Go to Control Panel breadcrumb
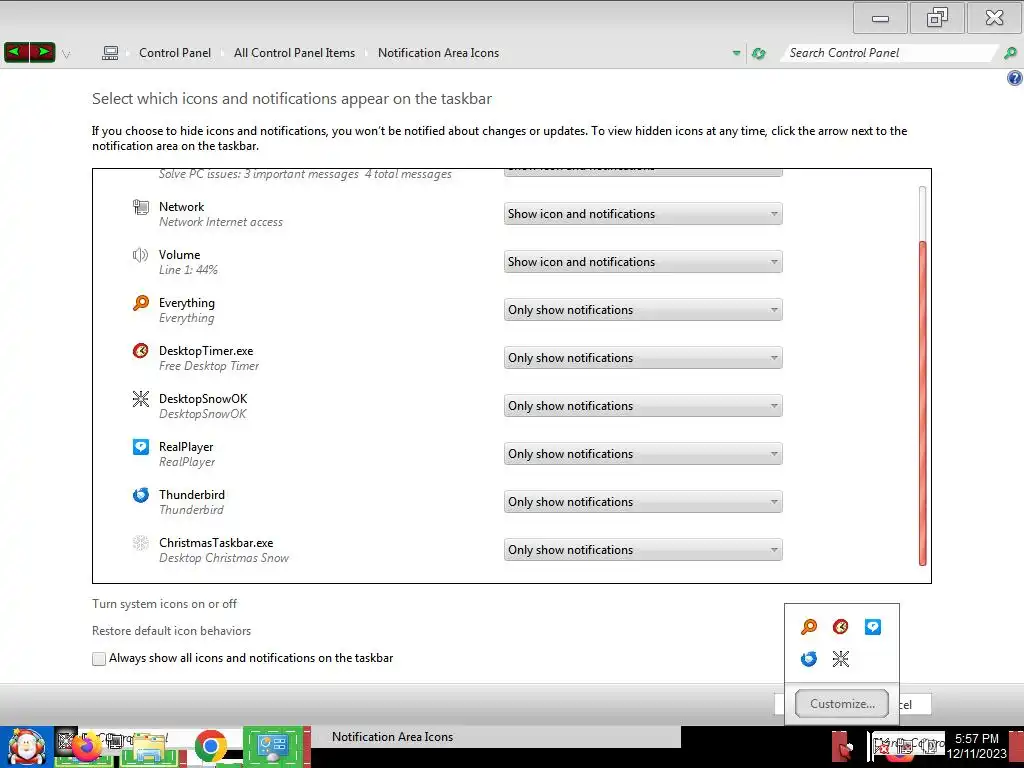 (175, 53)
